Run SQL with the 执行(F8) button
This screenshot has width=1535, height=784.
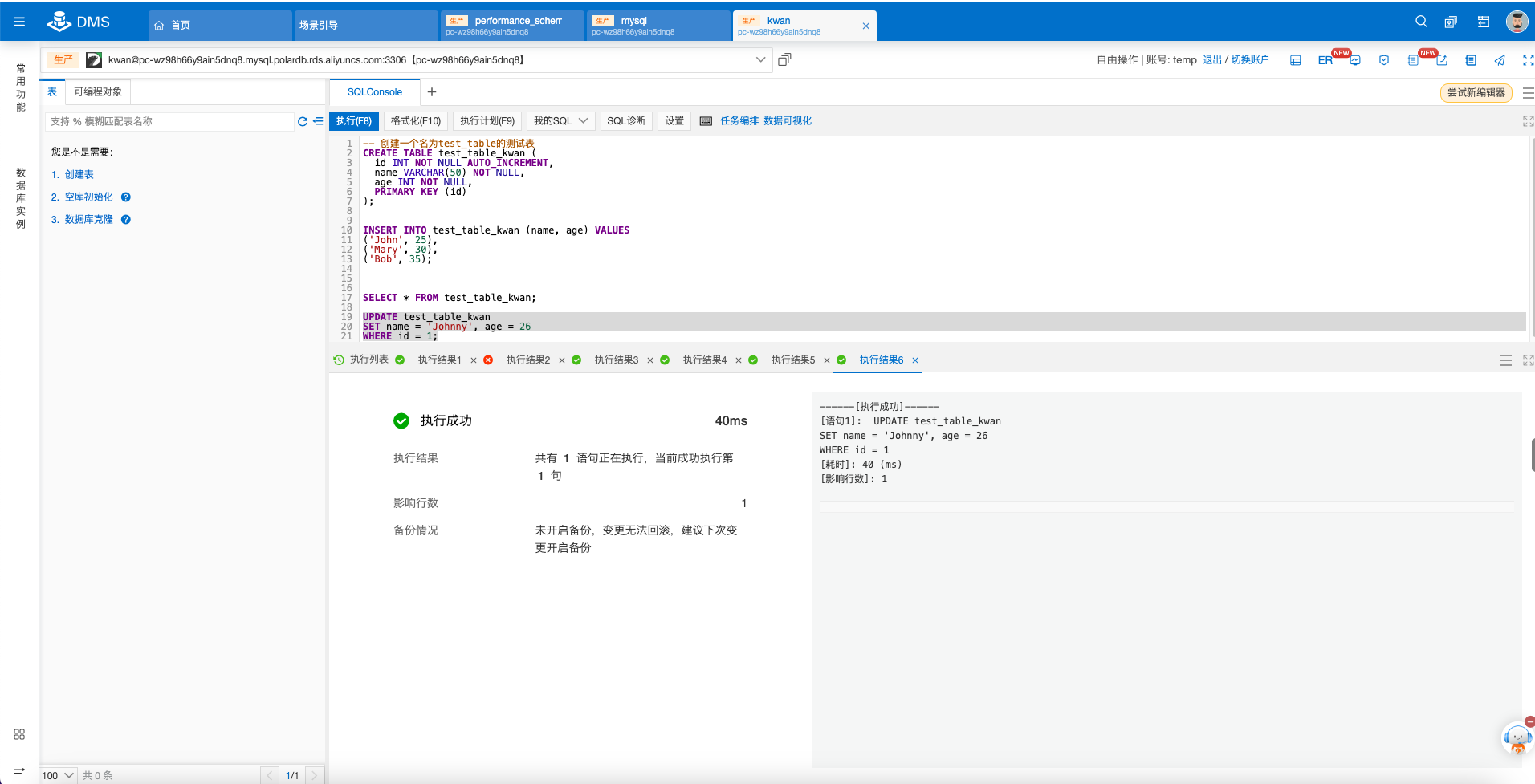point(353,120)
